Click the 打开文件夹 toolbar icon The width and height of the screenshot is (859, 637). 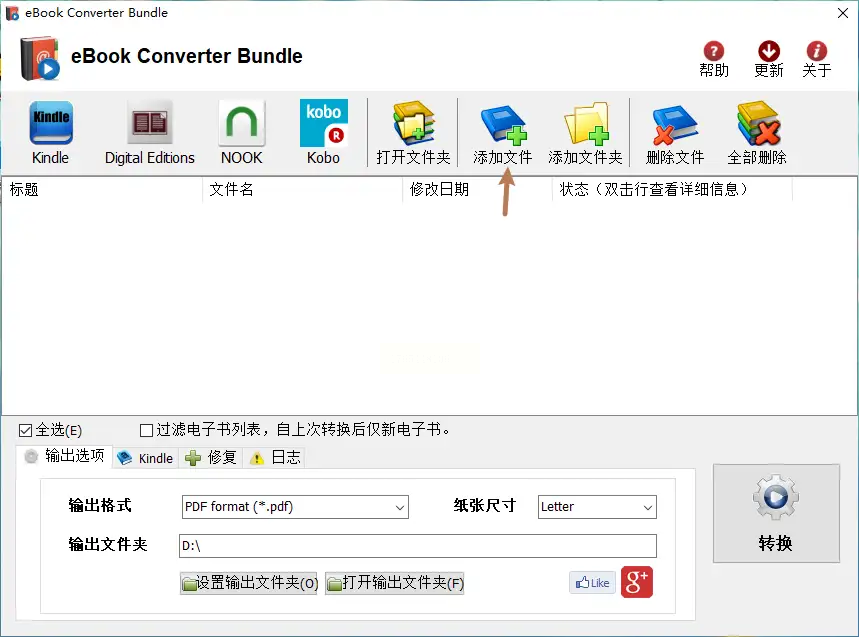(x=414, y=133)
